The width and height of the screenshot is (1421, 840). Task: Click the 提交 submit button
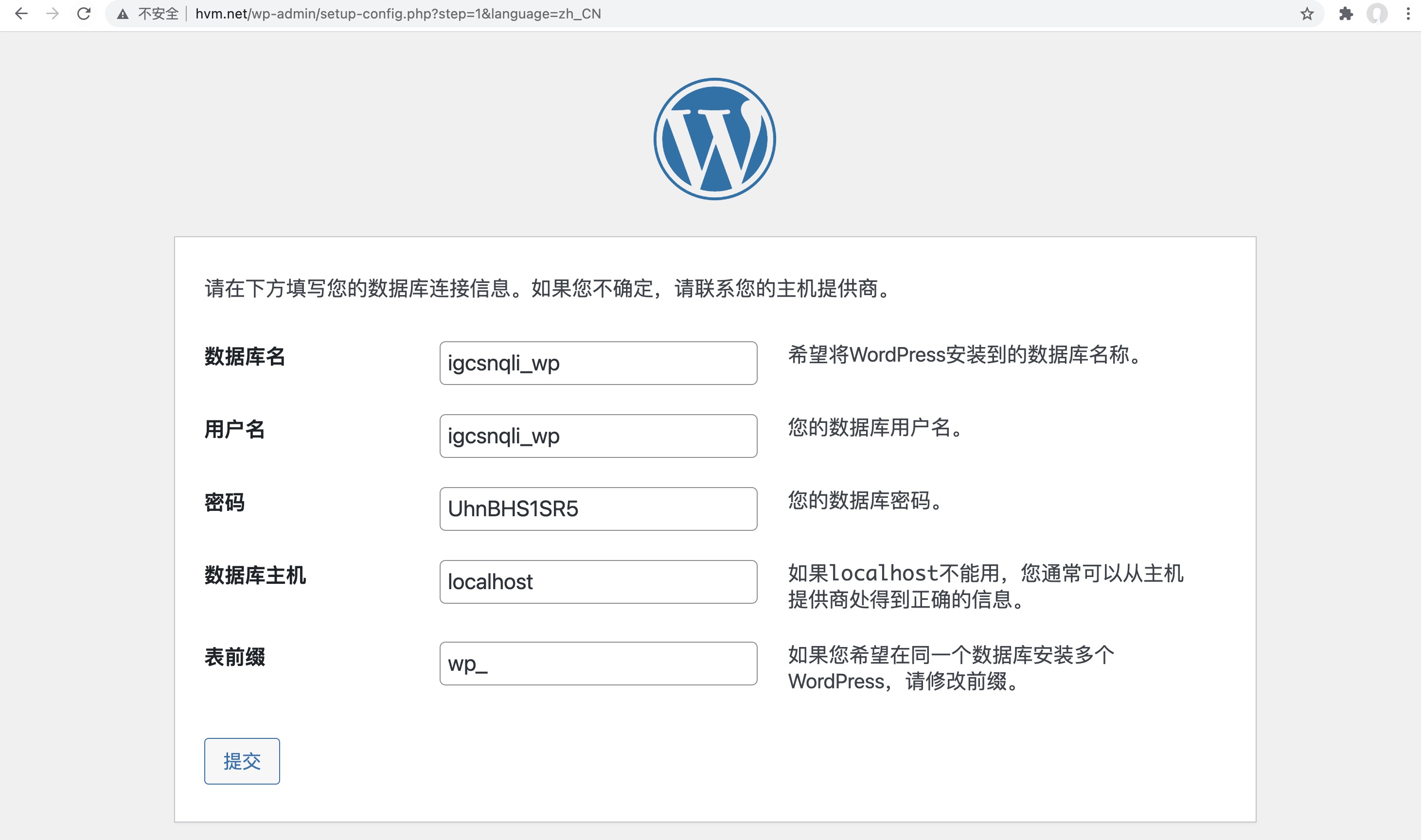(242, 761)
